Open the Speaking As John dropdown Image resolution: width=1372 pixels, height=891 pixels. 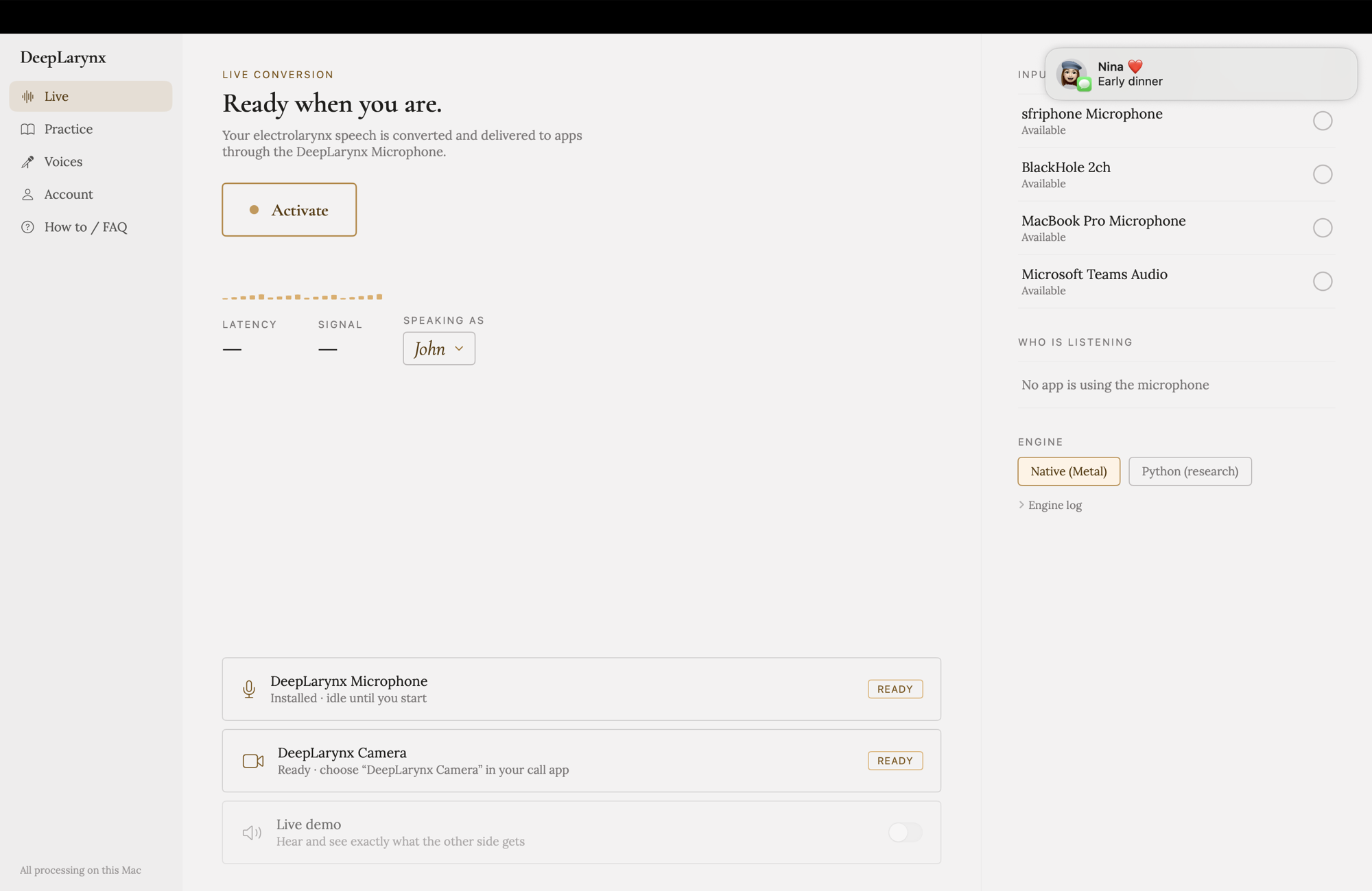(439, 348)
